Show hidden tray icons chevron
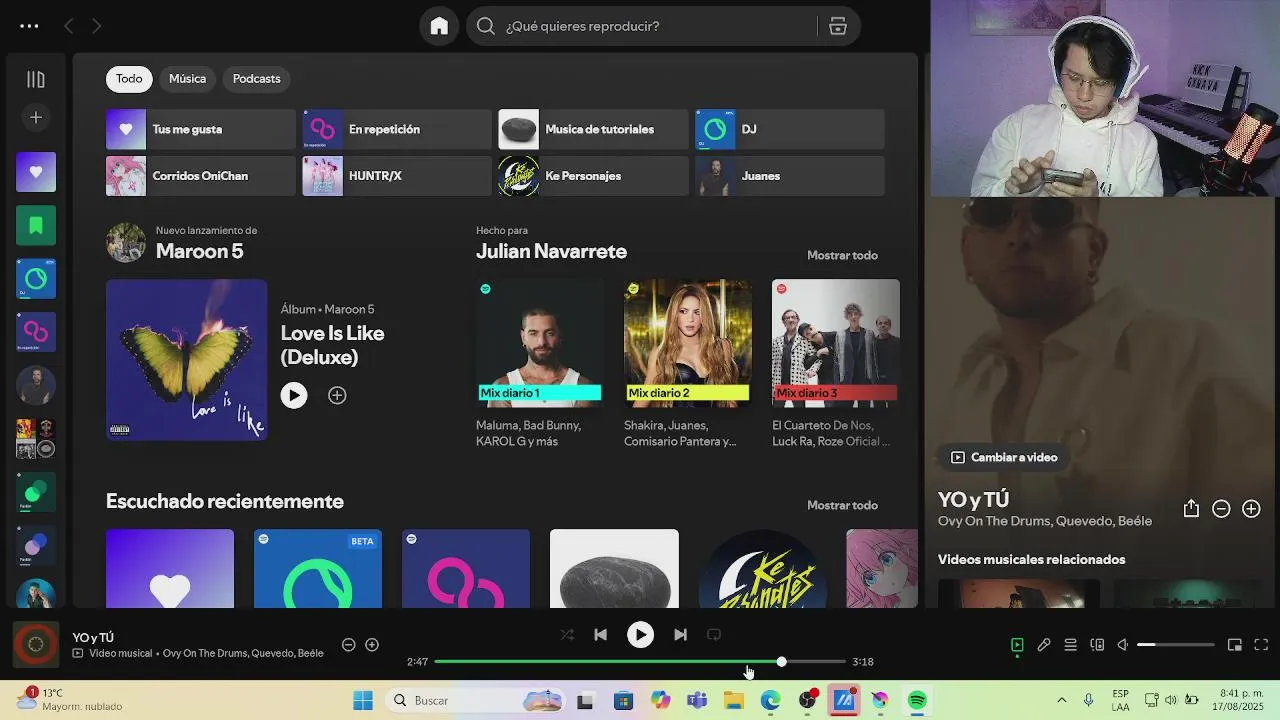 [x=1061, y=700]
